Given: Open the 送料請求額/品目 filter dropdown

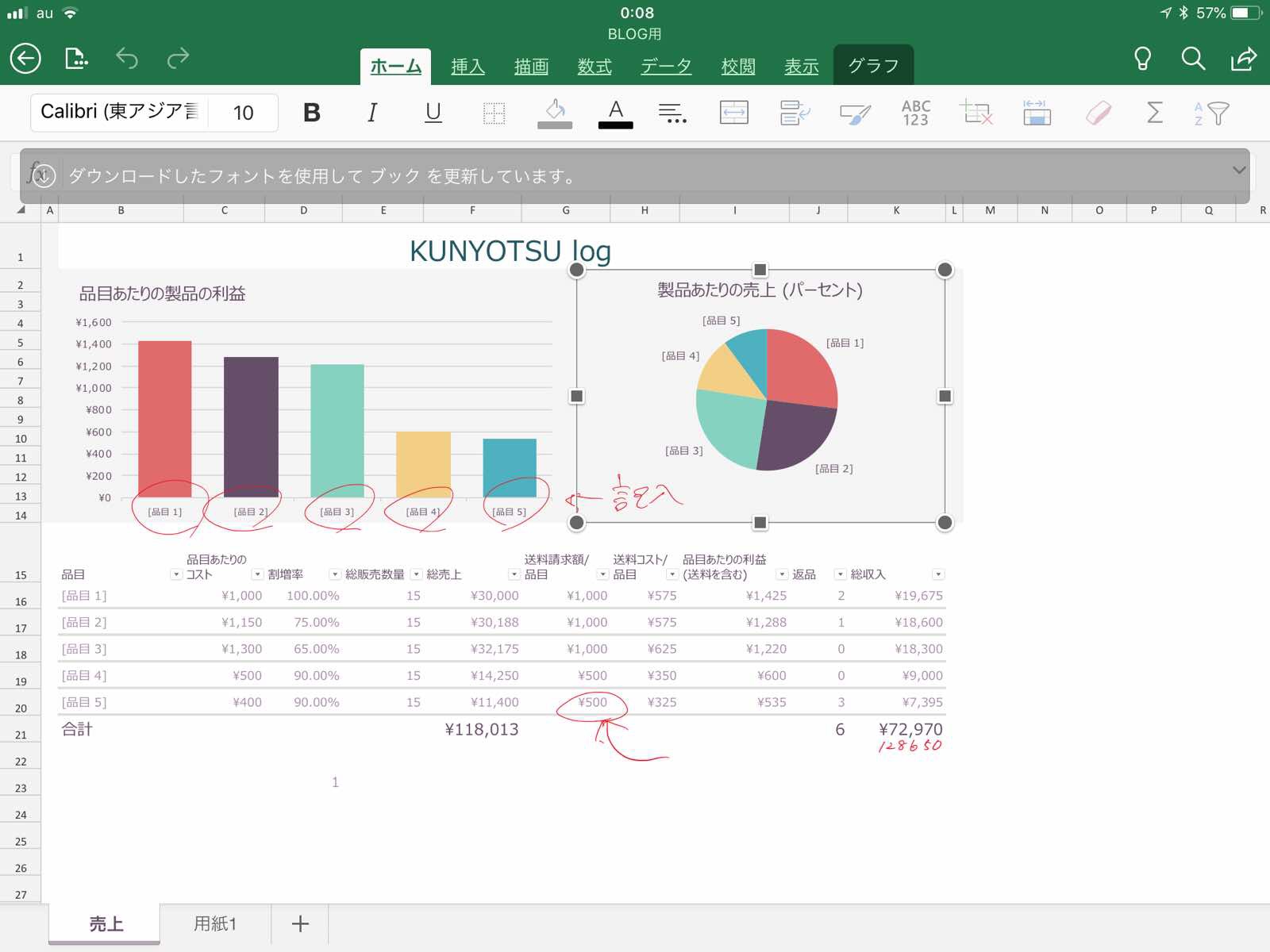Looking at the screenshot, I should (x=602, y=574).
